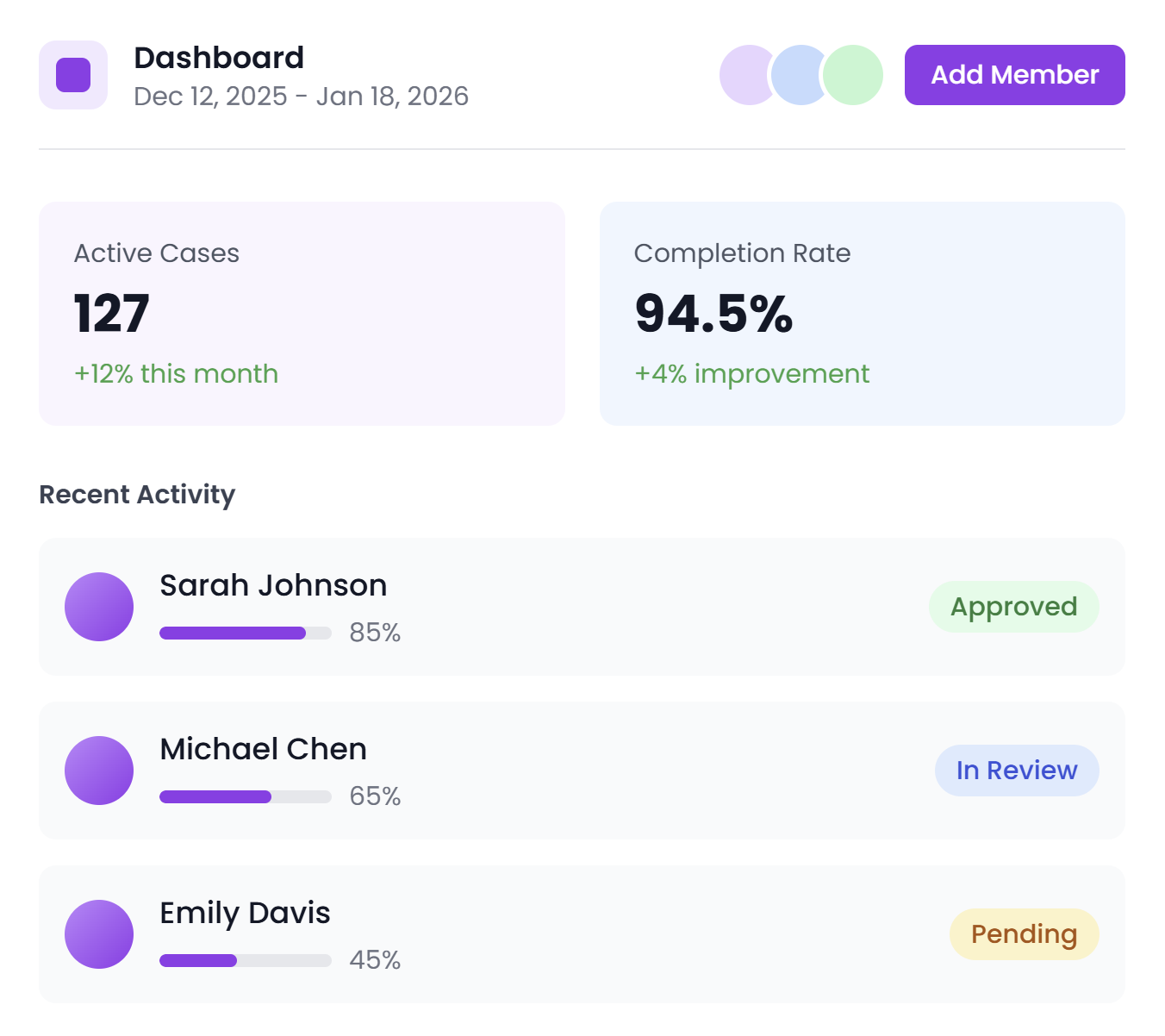Click the purple Dashboard logo icon
This screenshot has width=1165, height=1036.
(x=73, y=75)
